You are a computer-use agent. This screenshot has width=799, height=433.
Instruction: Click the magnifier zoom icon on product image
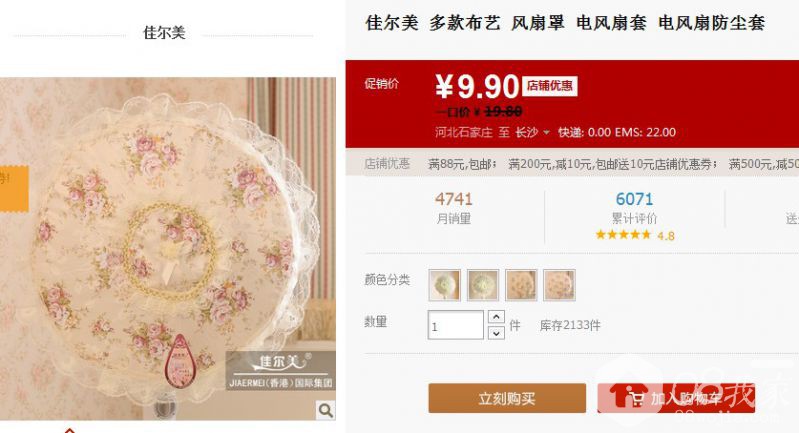325,410
